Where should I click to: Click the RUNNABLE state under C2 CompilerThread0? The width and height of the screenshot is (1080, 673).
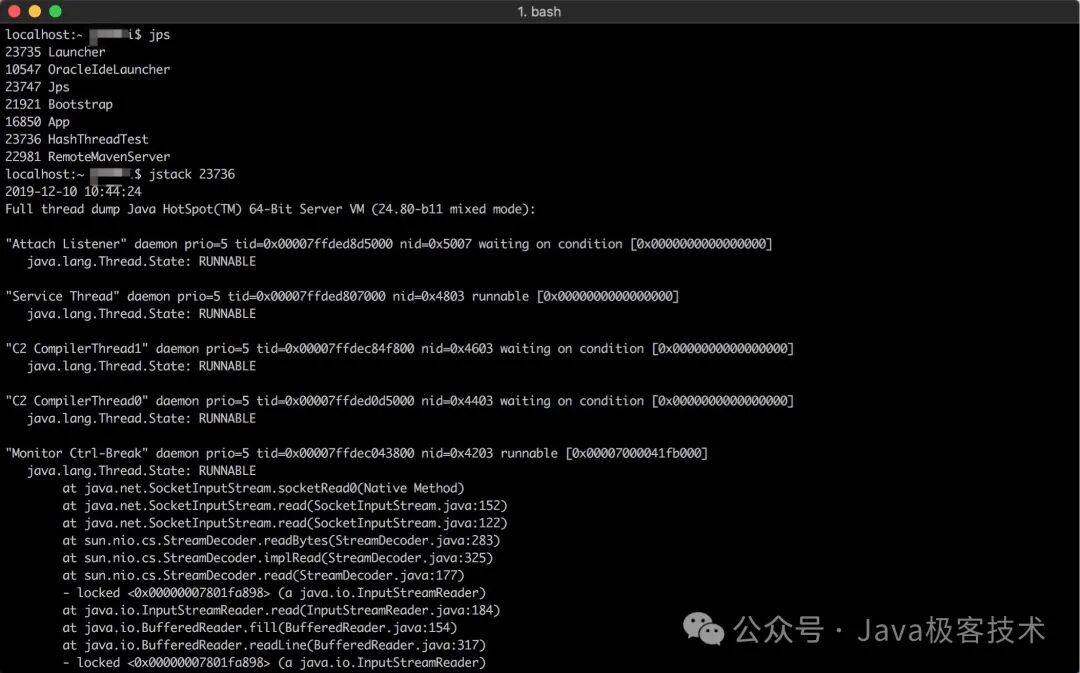(x=227, y=419)
